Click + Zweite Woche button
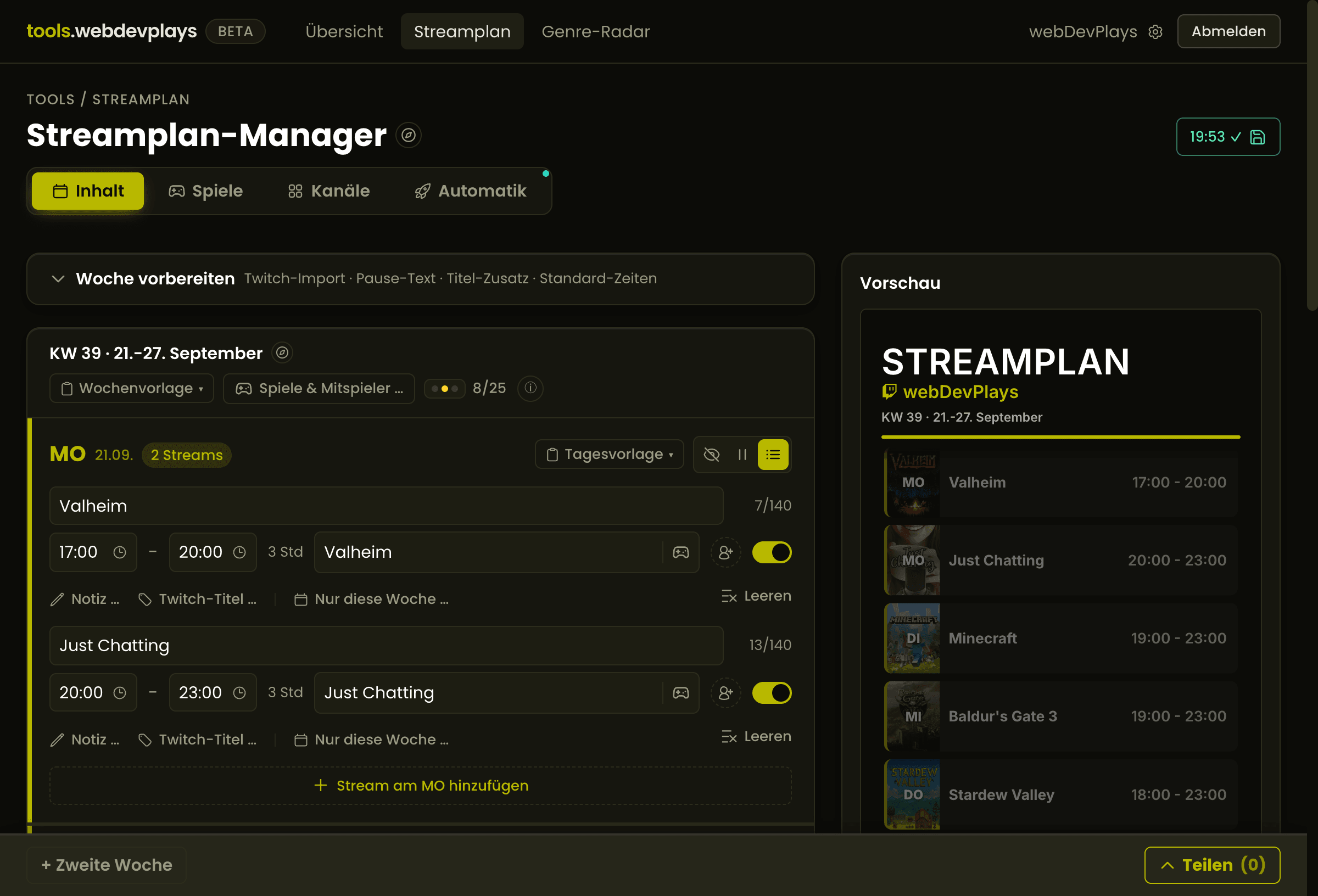This screenshot has width=1318, height=896. 107,865
